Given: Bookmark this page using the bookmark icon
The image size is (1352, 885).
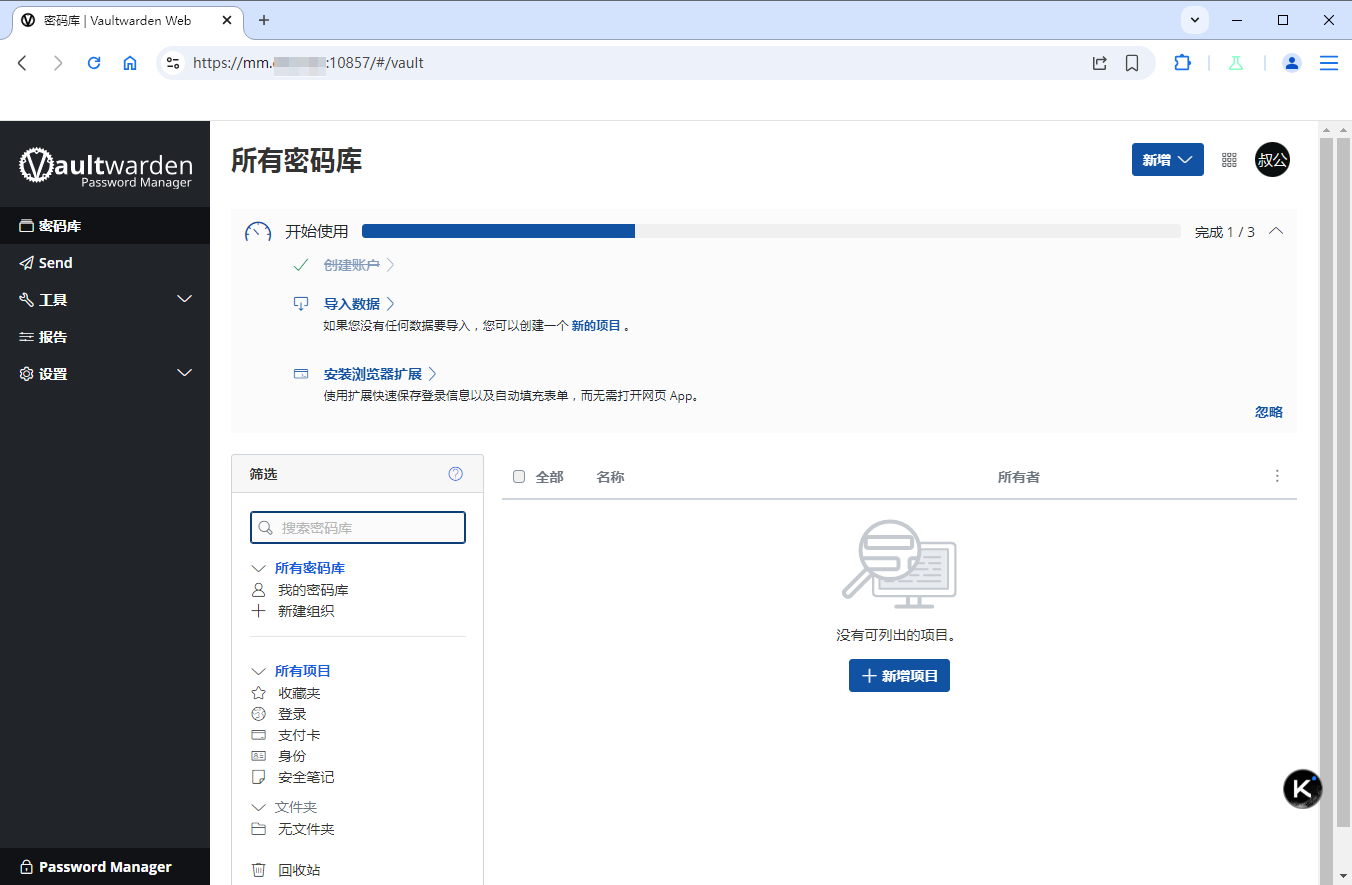Looking at the screenshot, I should pos(1132,63).
